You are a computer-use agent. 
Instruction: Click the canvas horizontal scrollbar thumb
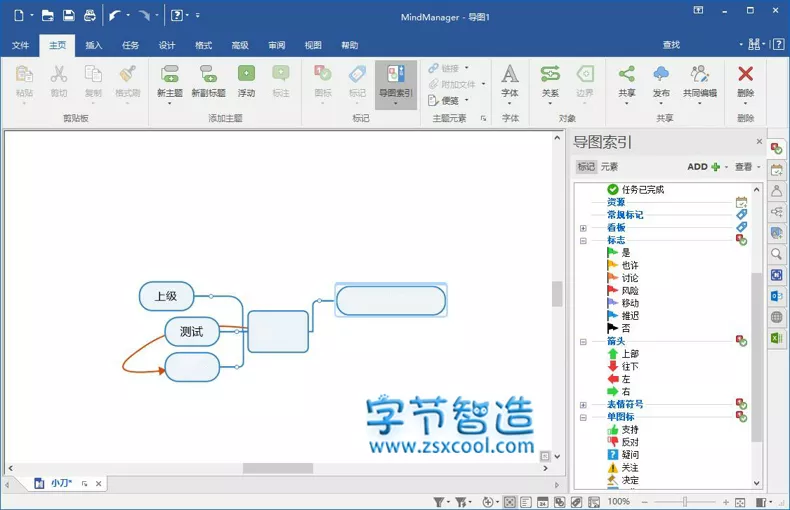278,468
